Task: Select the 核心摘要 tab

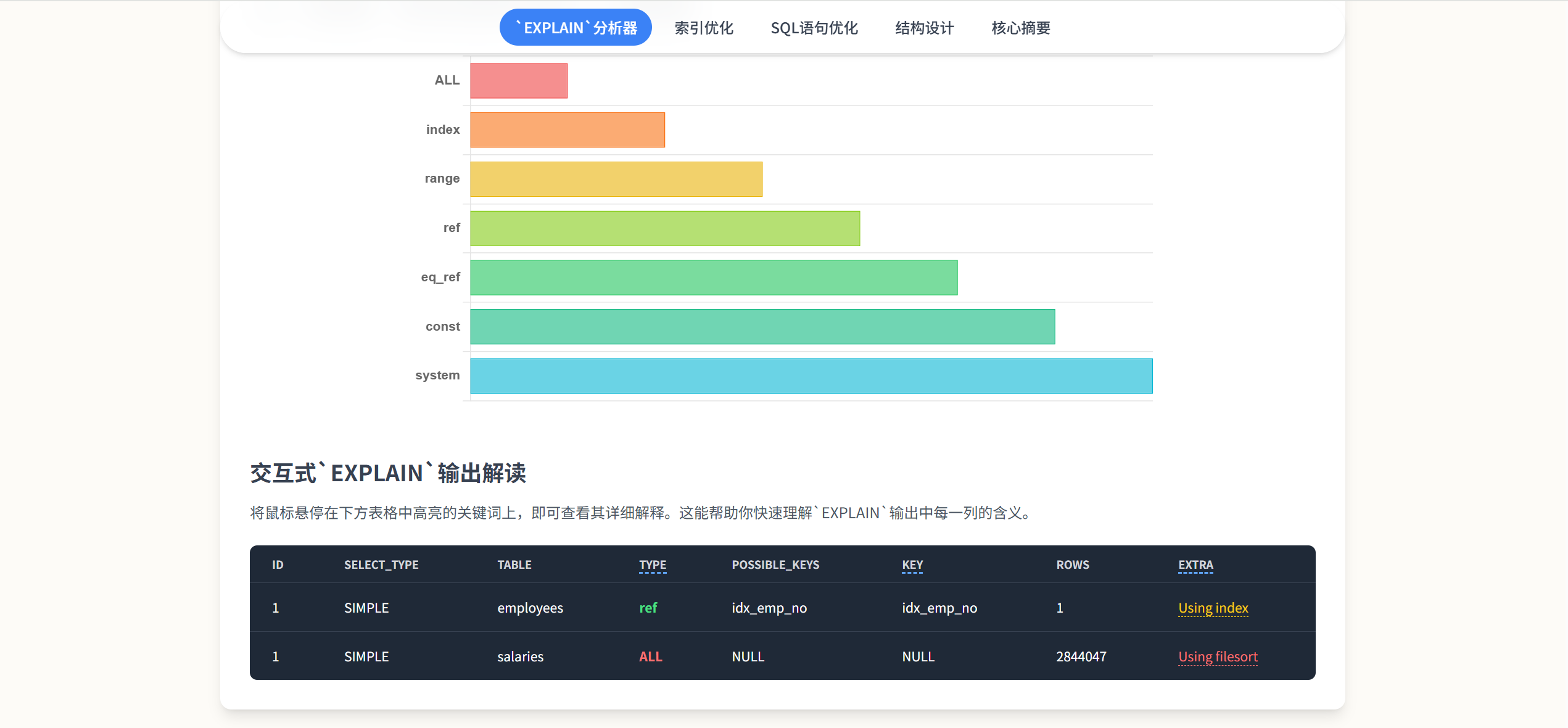Action: (1020, 28)
